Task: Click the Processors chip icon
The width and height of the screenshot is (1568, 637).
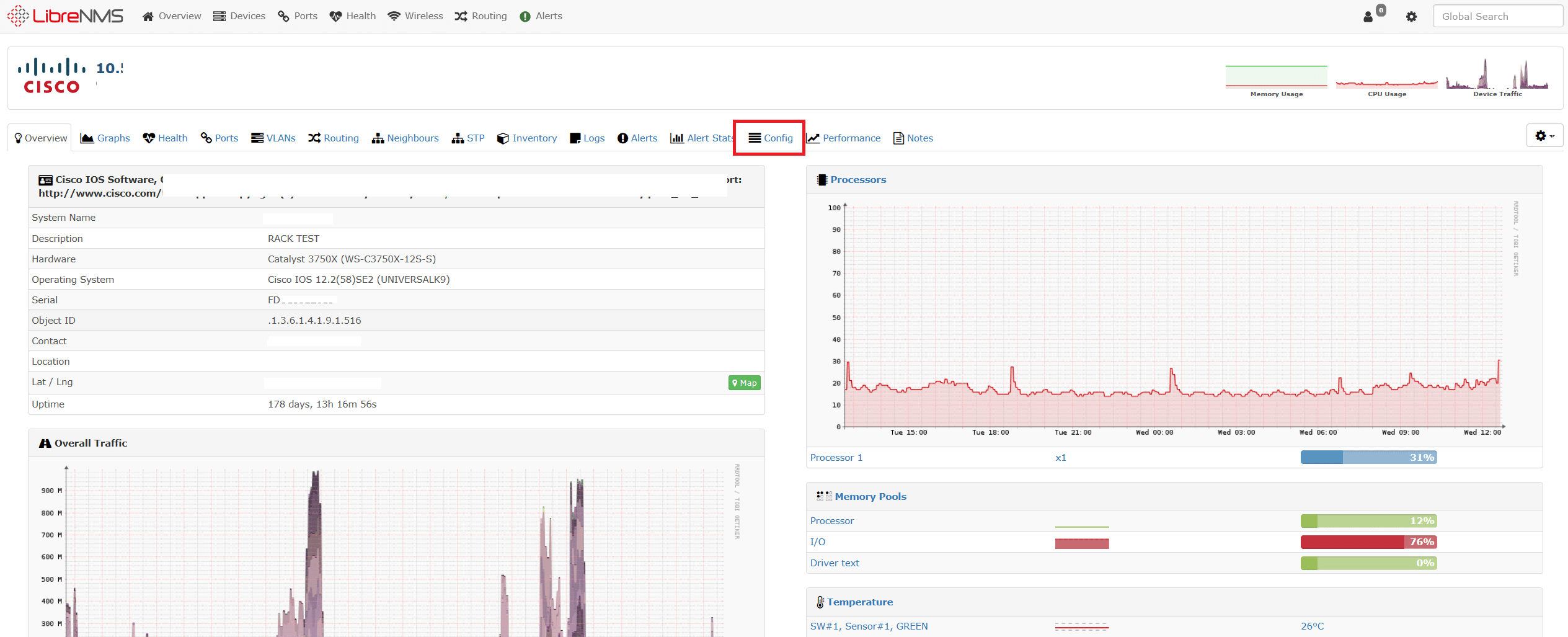Action: point(822,180)
